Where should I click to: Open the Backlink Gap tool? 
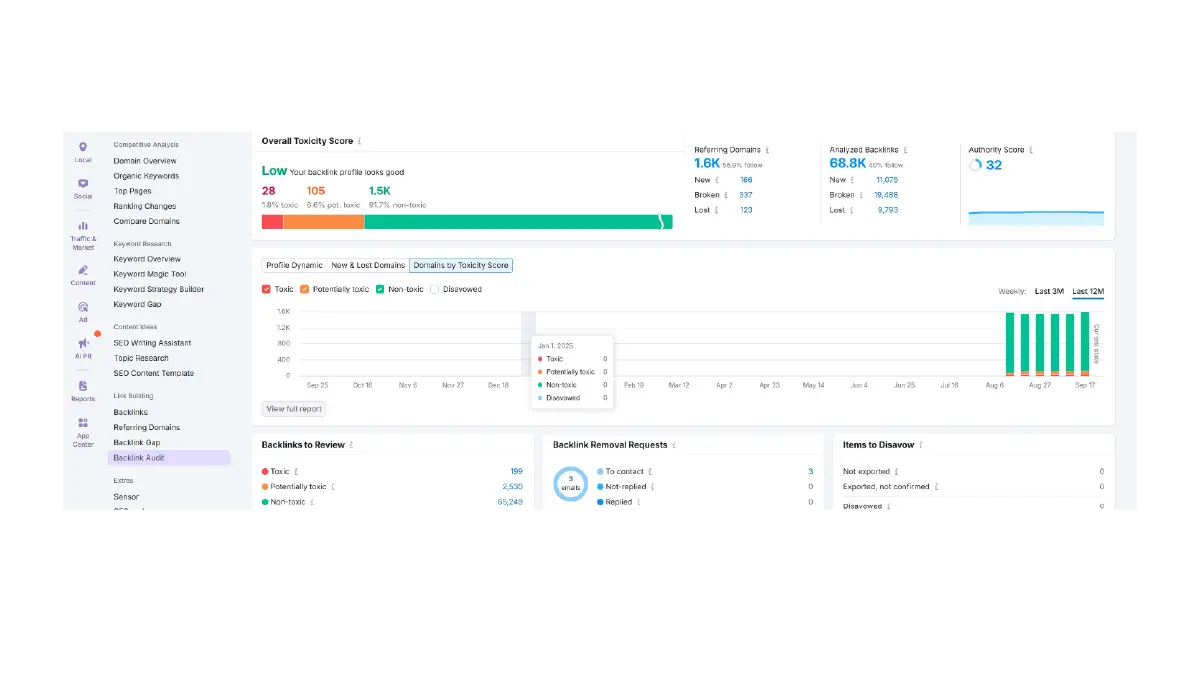137,442
